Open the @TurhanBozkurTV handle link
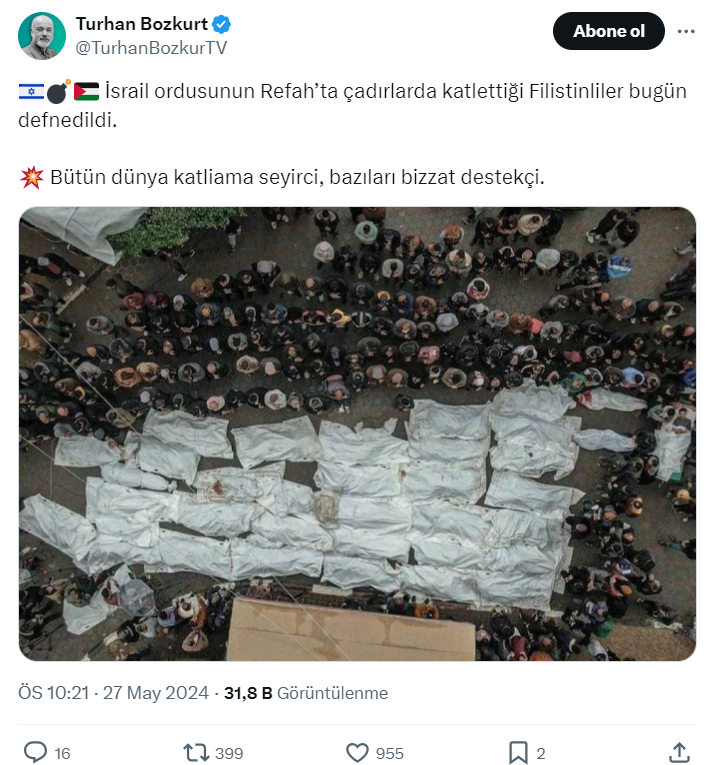The image size is (711, 765). (151, 47)
